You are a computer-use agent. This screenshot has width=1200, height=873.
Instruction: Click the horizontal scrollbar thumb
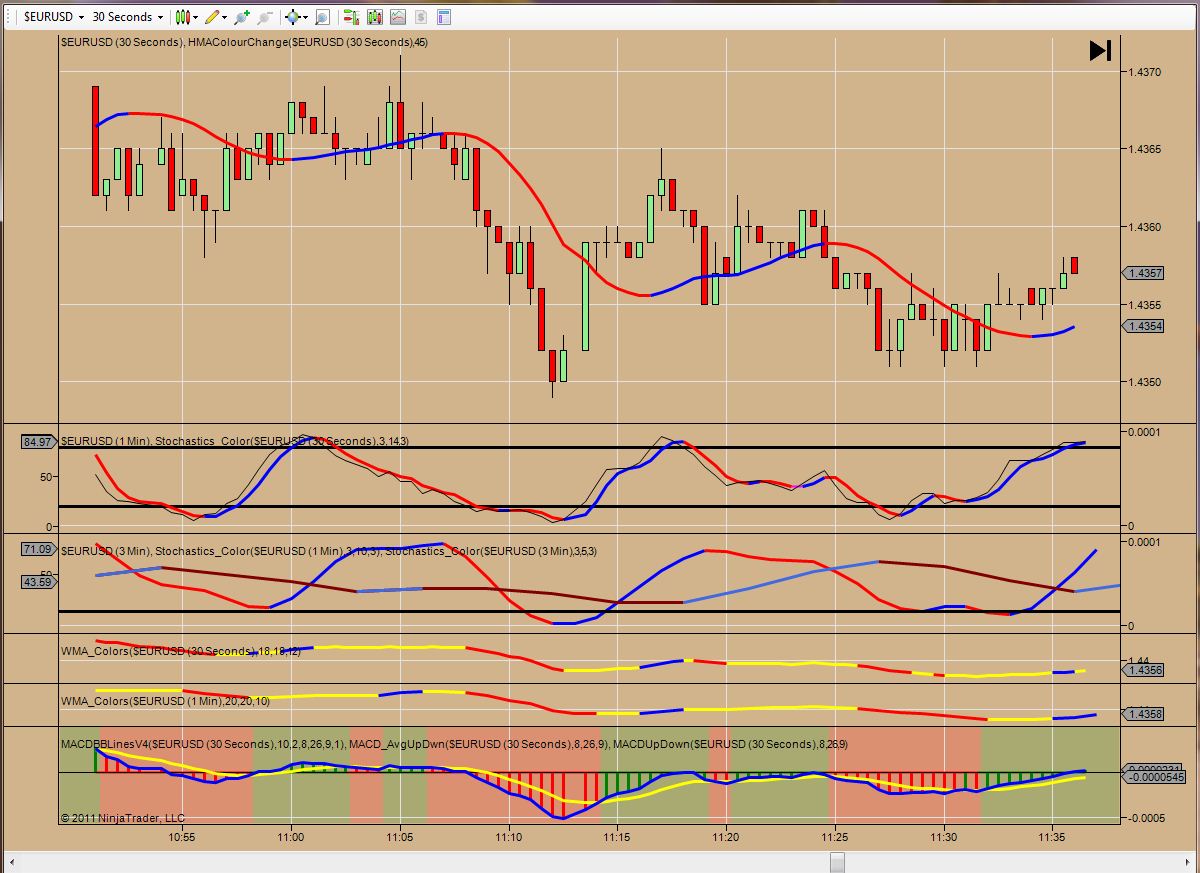click(838, 862)
